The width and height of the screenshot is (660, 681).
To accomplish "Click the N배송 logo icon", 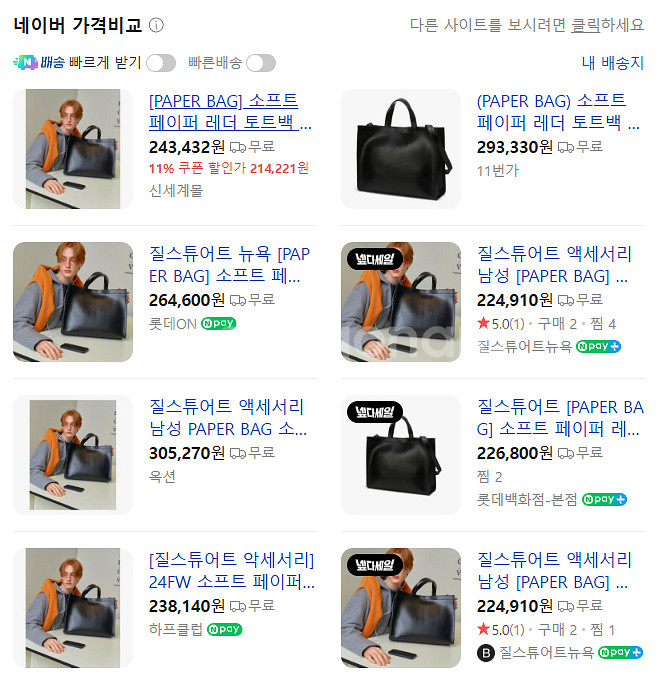I will (26, 63).
